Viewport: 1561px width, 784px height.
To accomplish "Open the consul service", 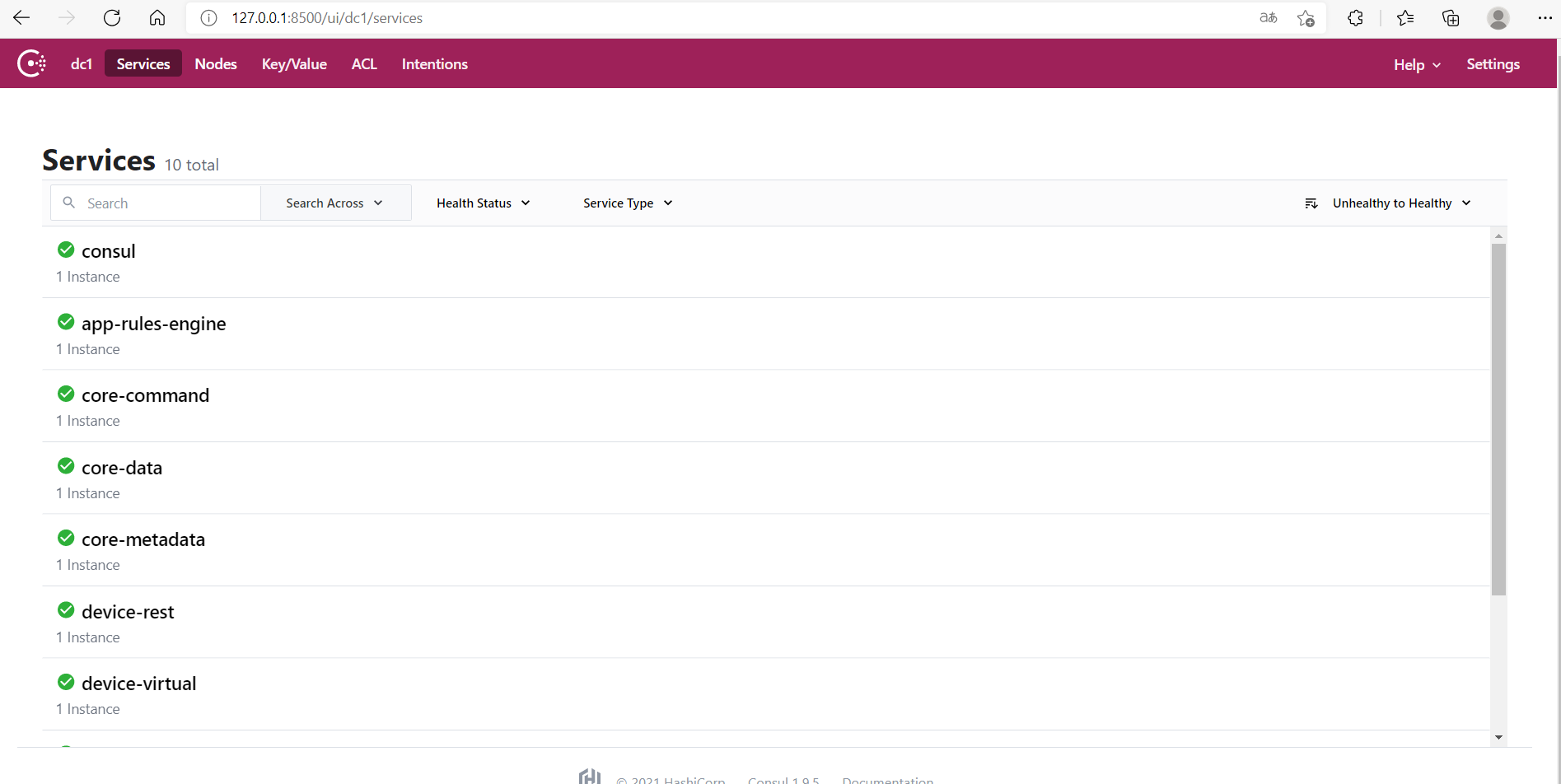I will pos(108,251).
